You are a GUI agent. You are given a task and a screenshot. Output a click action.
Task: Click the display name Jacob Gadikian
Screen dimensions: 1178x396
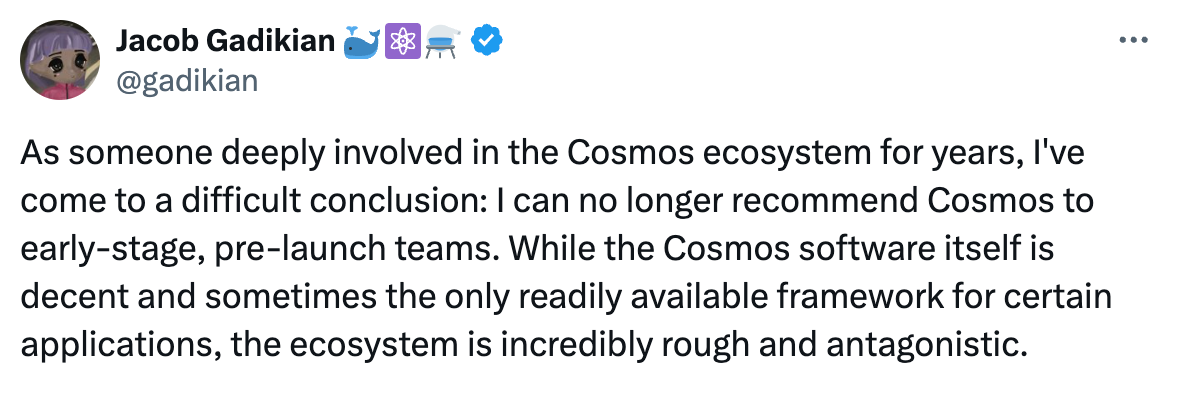click(225, 41)
